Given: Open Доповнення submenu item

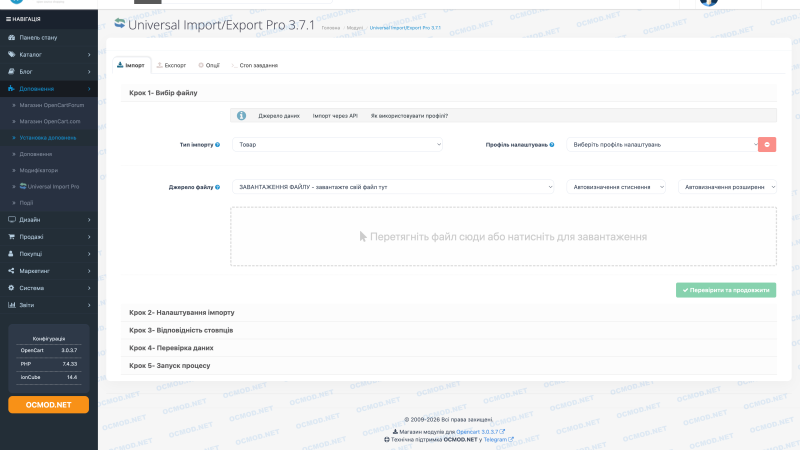Looking at the screenshot, I should click(36, 154).
